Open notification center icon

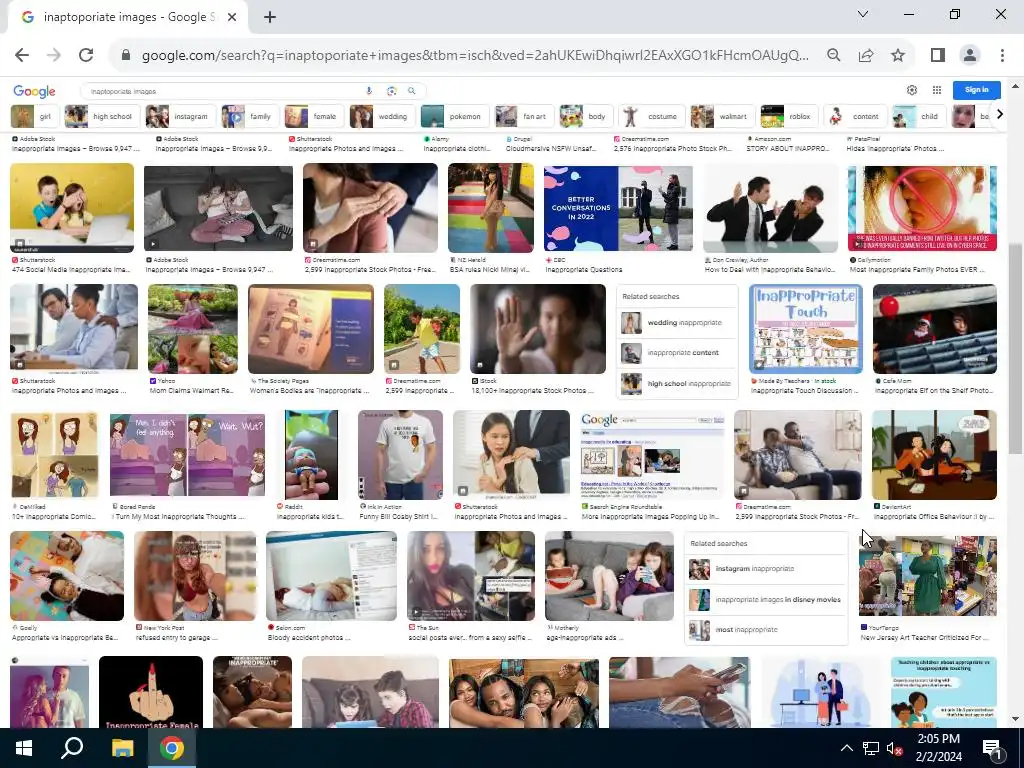coord(991,748)
